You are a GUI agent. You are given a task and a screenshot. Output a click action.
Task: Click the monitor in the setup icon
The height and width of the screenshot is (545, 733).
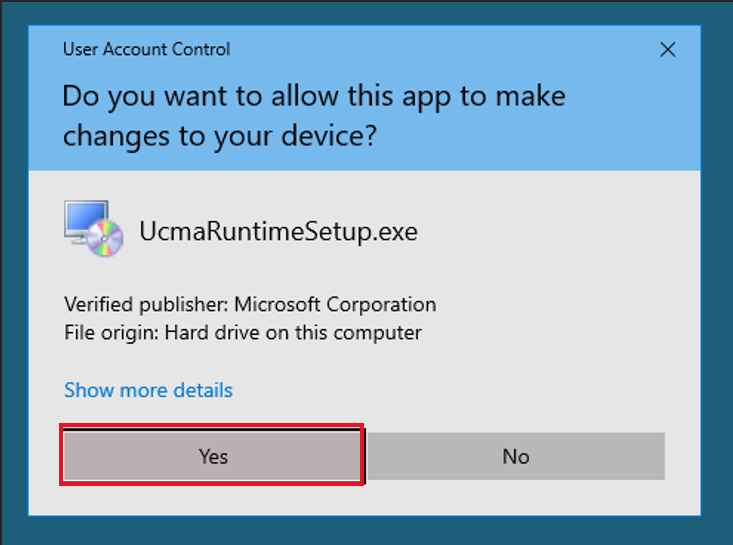tap(86, 221)
